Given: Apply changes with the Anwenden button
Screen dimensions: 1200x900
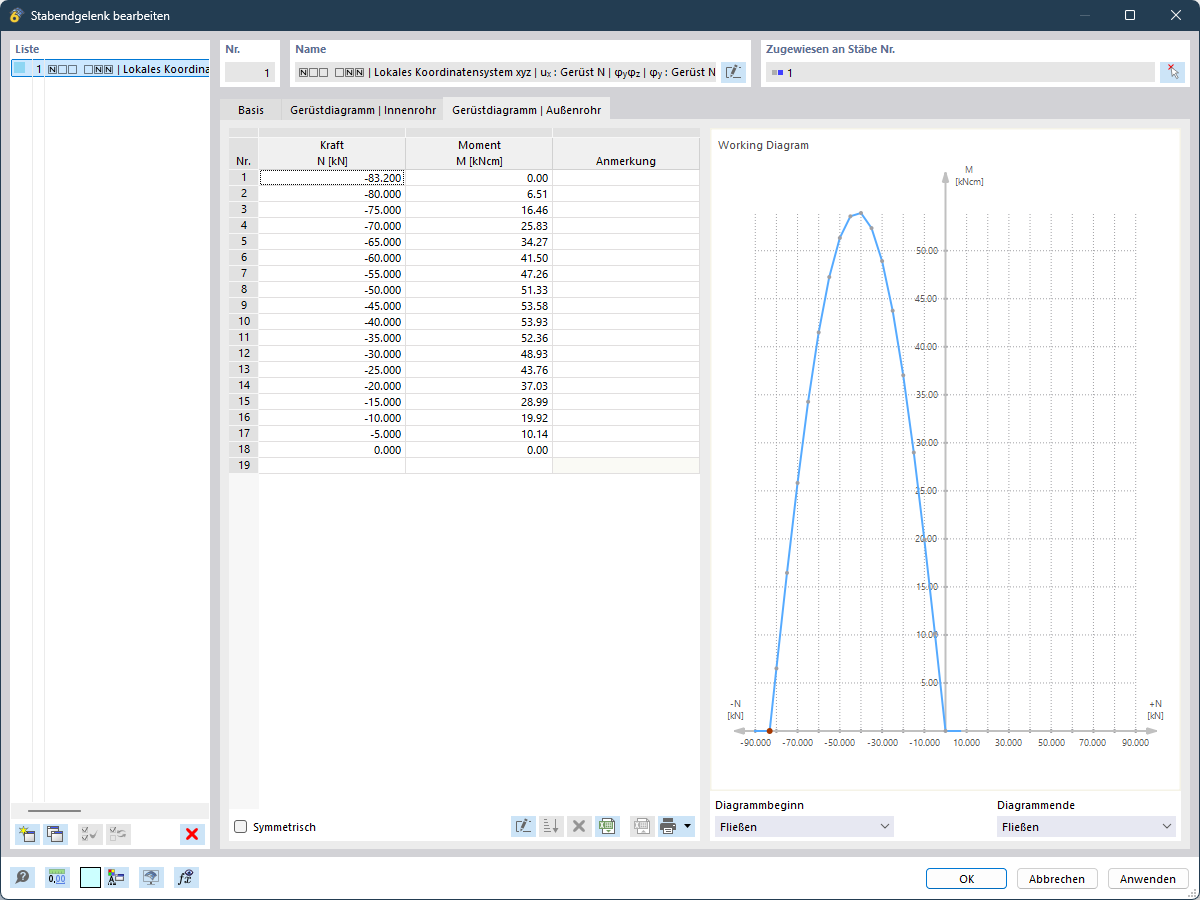Looking at the screenshot, I should [1147, 878].
